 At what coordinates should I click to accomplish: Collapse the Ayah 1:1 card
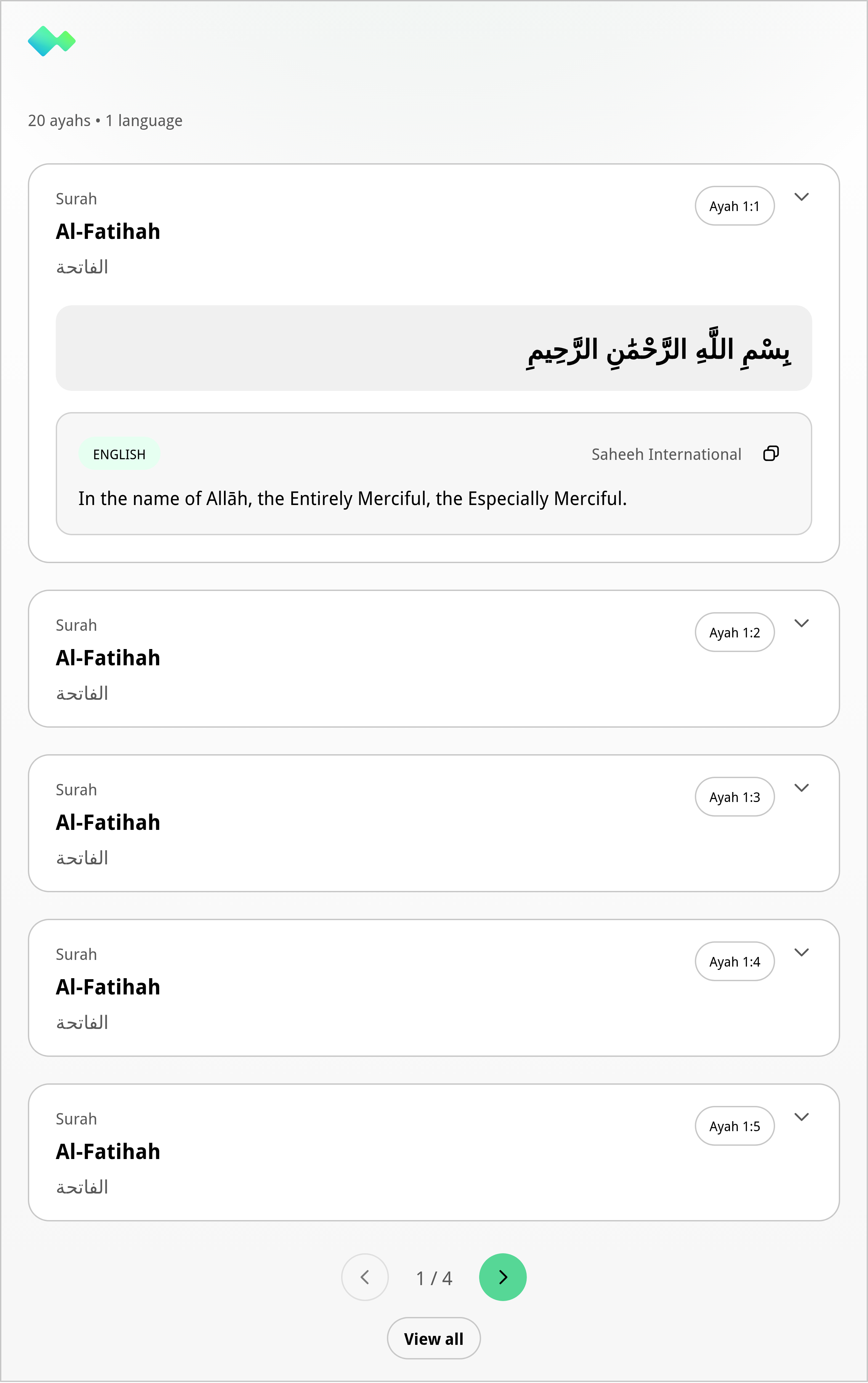pyautogui.click(x=802, y=197)
